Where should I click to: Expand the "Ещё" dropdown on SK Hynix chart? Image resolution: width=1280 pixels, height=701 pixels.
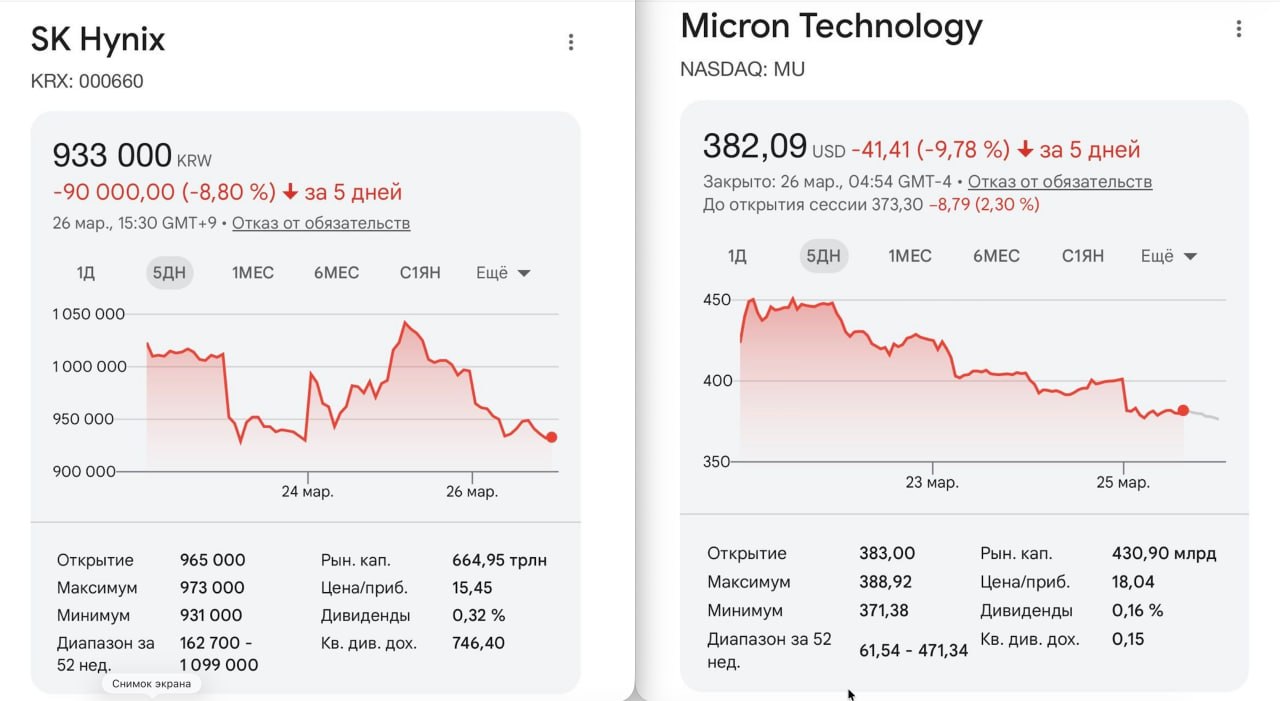point(503,272)
